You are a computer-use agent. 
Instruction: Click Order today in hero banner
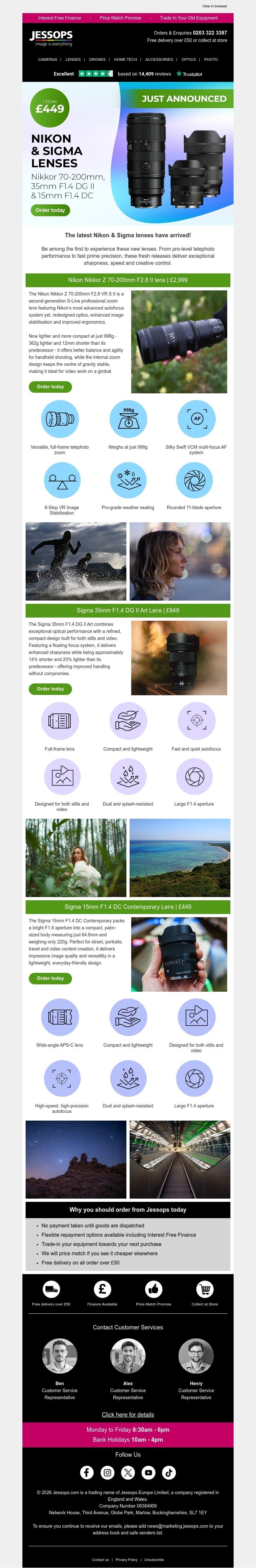point(50,210)
